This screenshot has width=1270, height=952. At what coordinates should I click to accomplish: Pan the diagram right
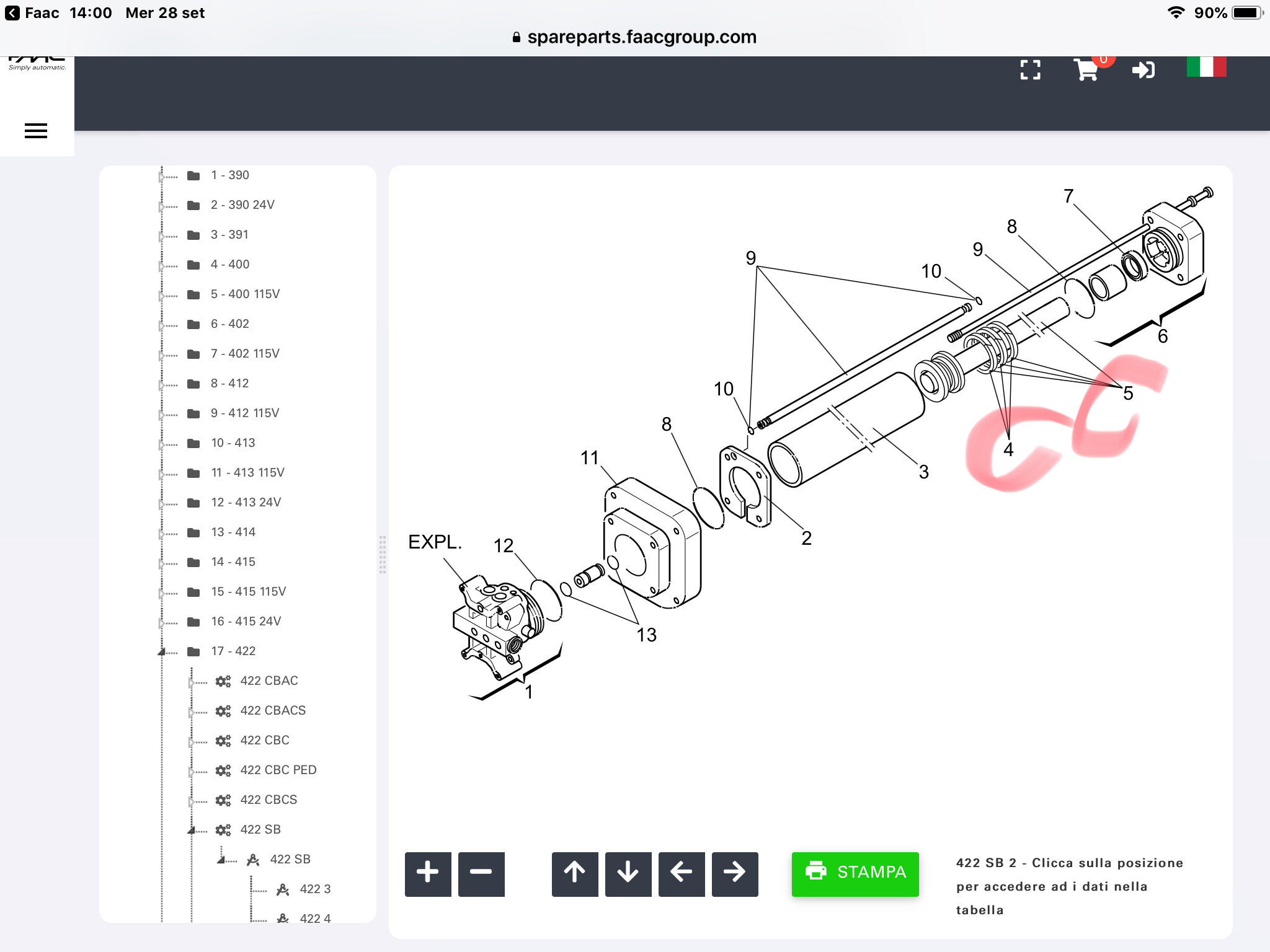[x=735, y=873]
